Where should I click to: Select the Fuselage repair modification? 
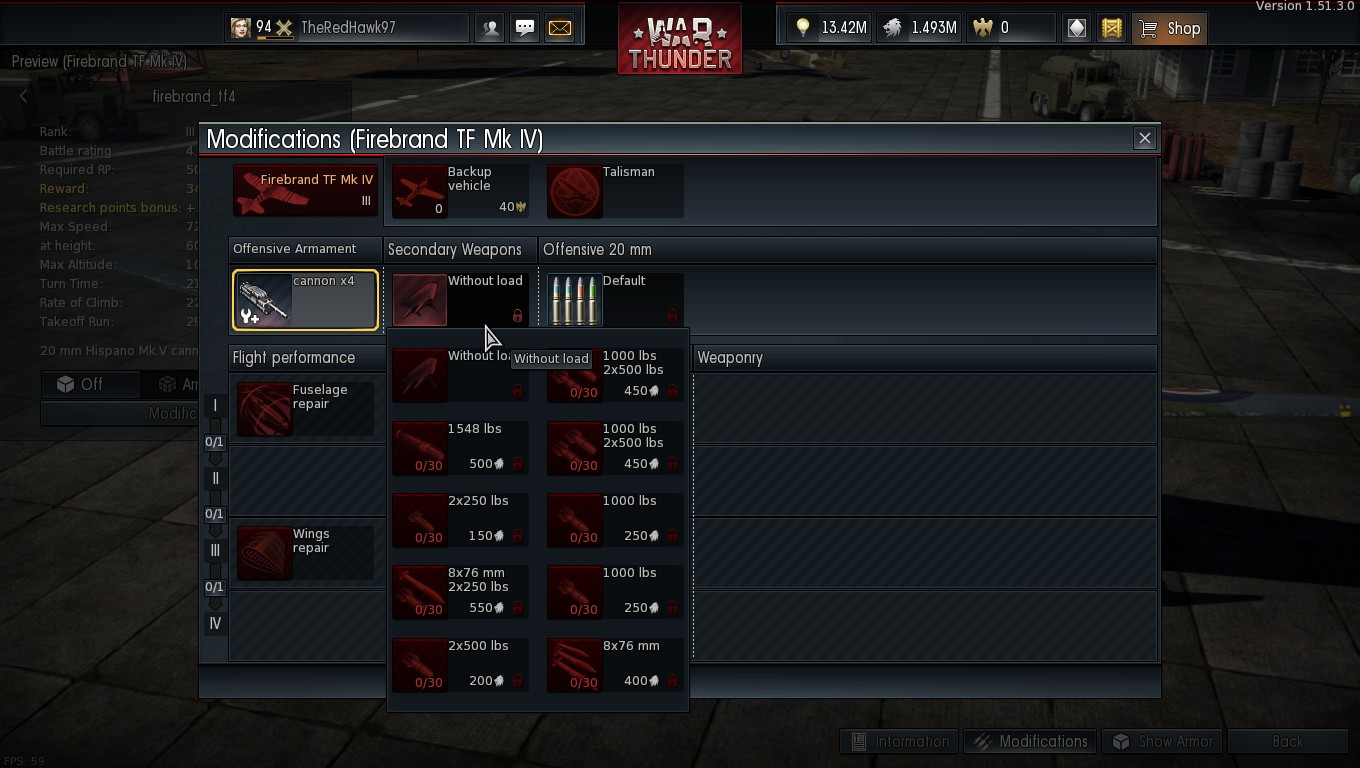(305, 408)
